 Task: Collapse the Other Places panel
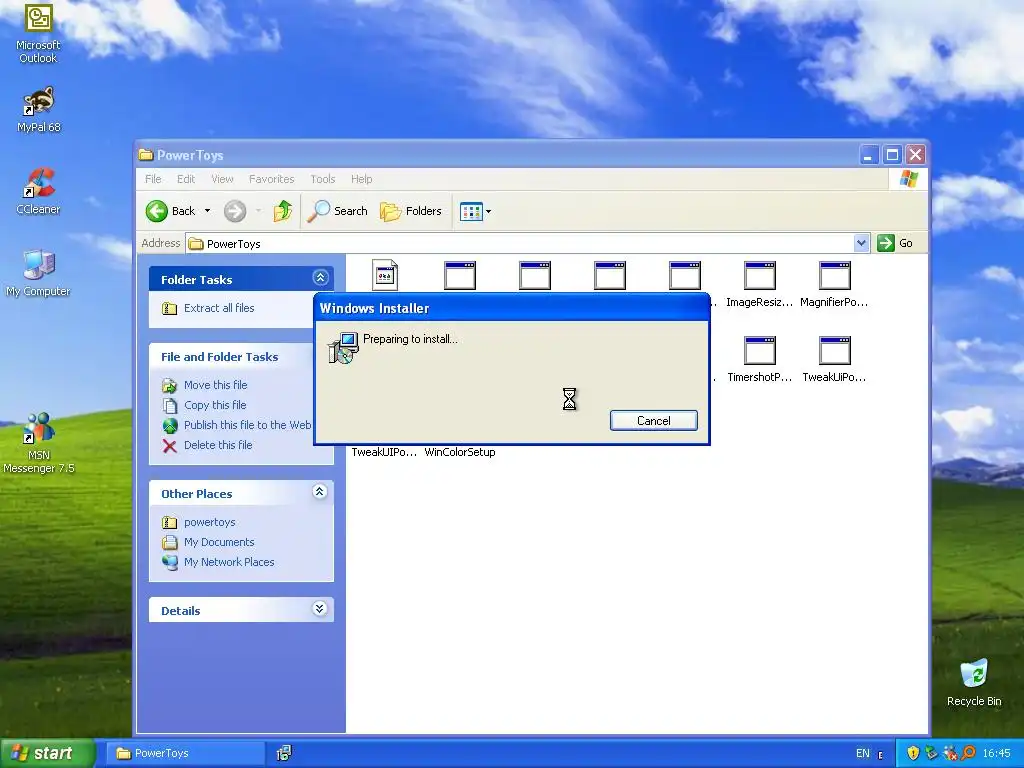pyautogui.click(x=320, y=492)
